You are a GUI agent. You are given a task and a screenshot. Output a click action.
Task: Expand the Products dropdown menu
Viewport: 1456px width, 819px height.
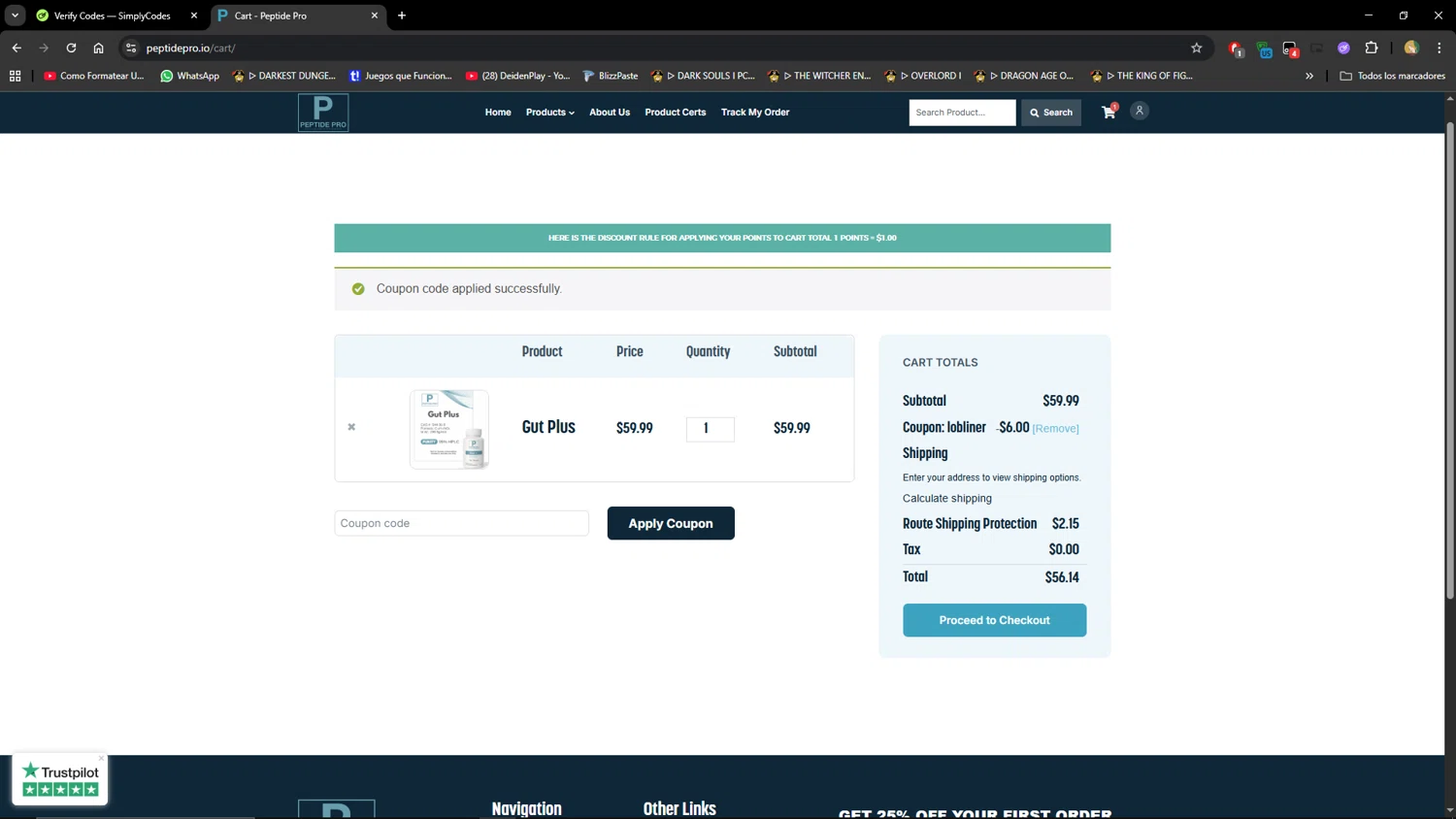click(x=550, y=113)
